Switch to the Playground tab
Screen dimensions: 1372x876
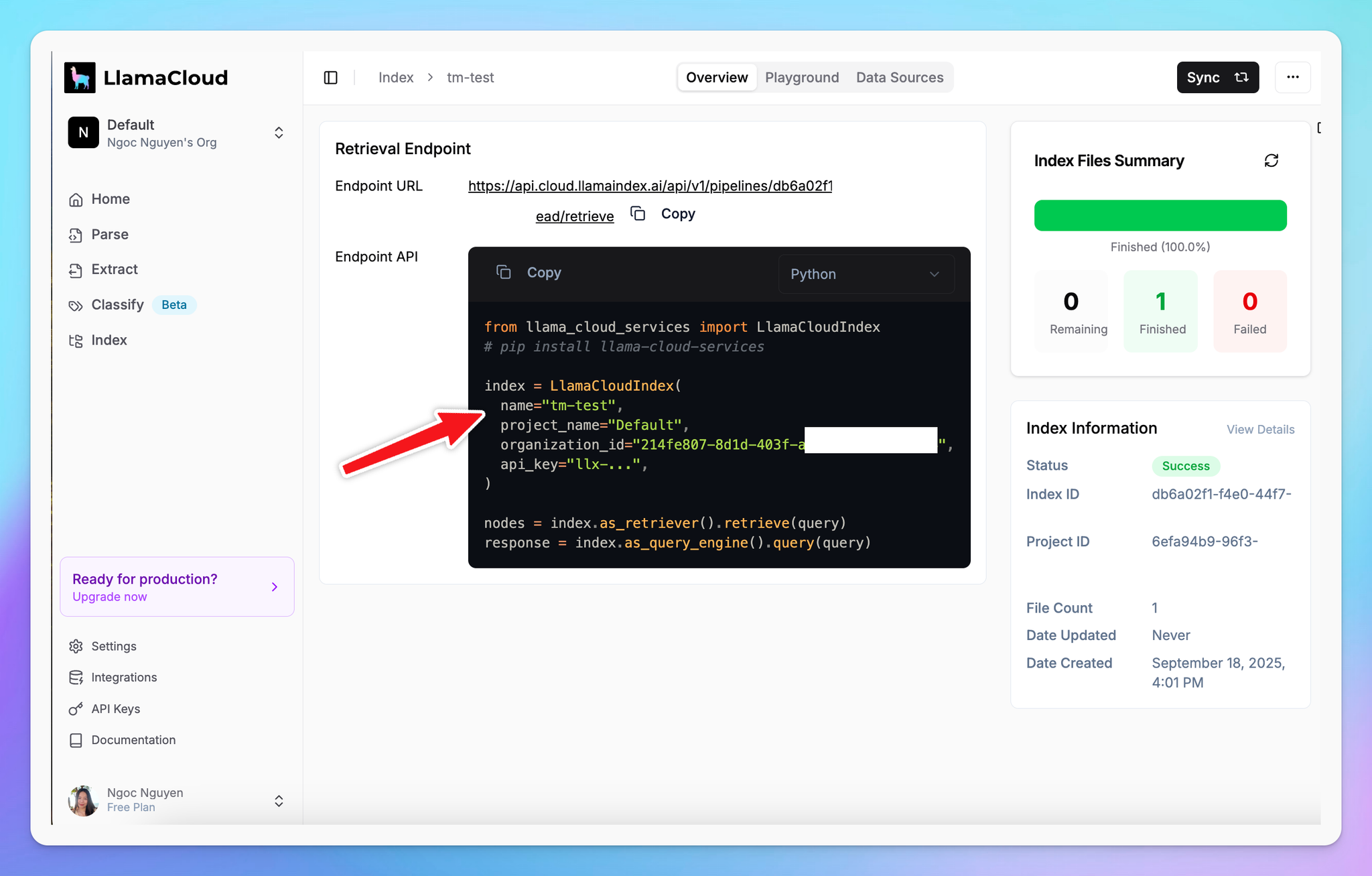click(801, 78)
